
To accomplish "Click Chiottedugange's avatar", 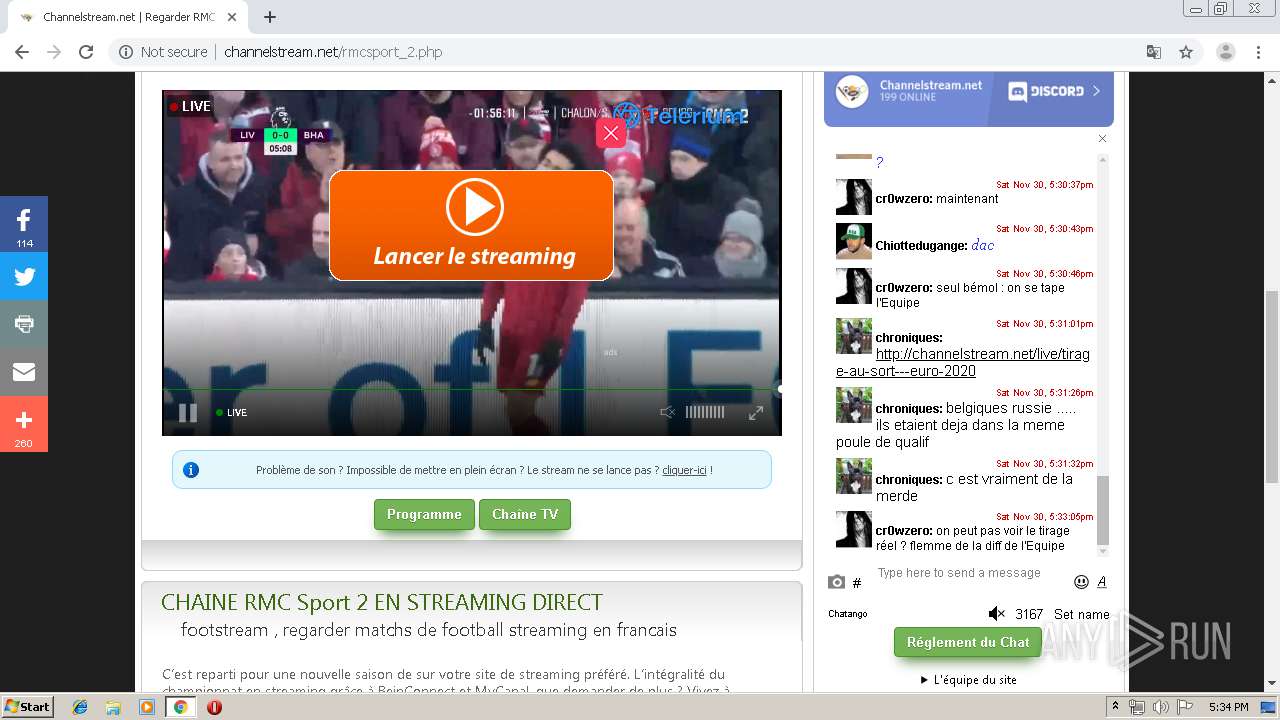I will click(854, 241).
